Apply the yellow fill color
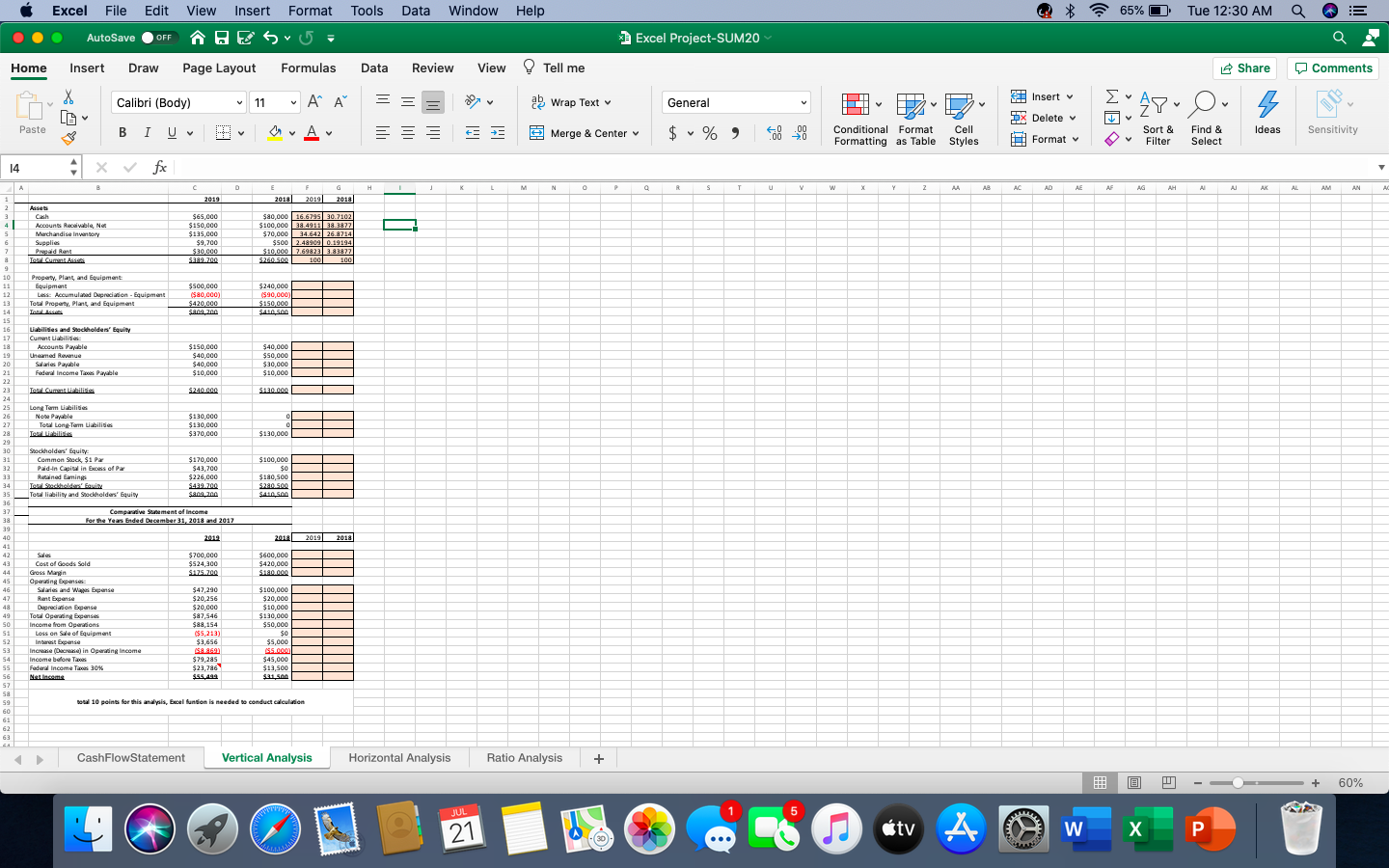Viewport: 1389px width, 868px height. 275,133
